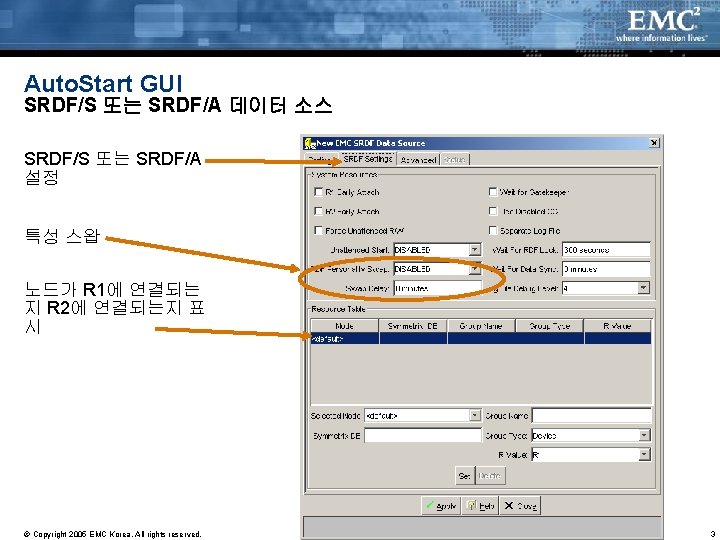Click the Swap Delay input field
The width and height of the screenshot is (720, 540).
(438, 288)
